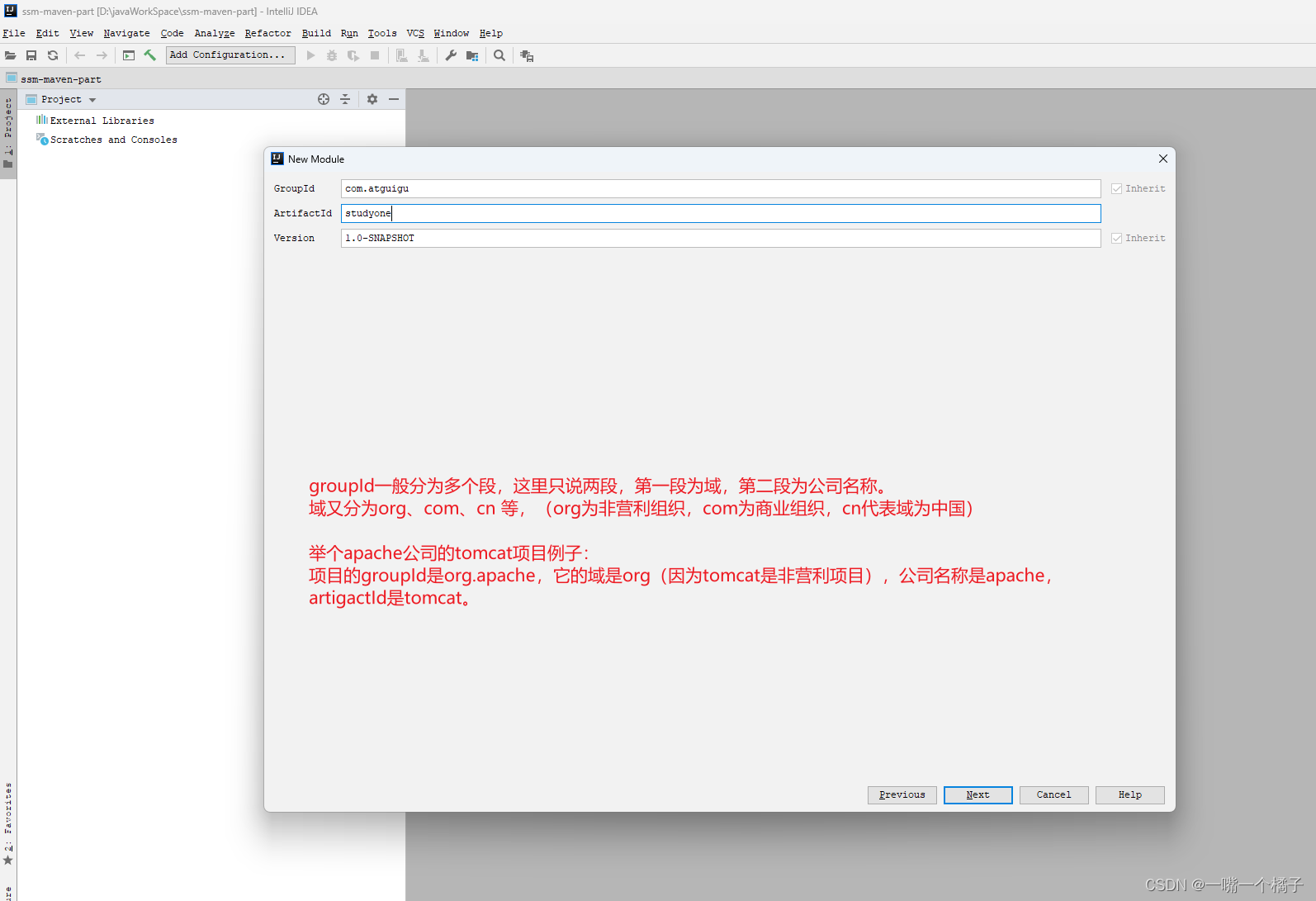Click the Search Everywhere magnifier icon
1316x901 pixels.
coord(499,55)
